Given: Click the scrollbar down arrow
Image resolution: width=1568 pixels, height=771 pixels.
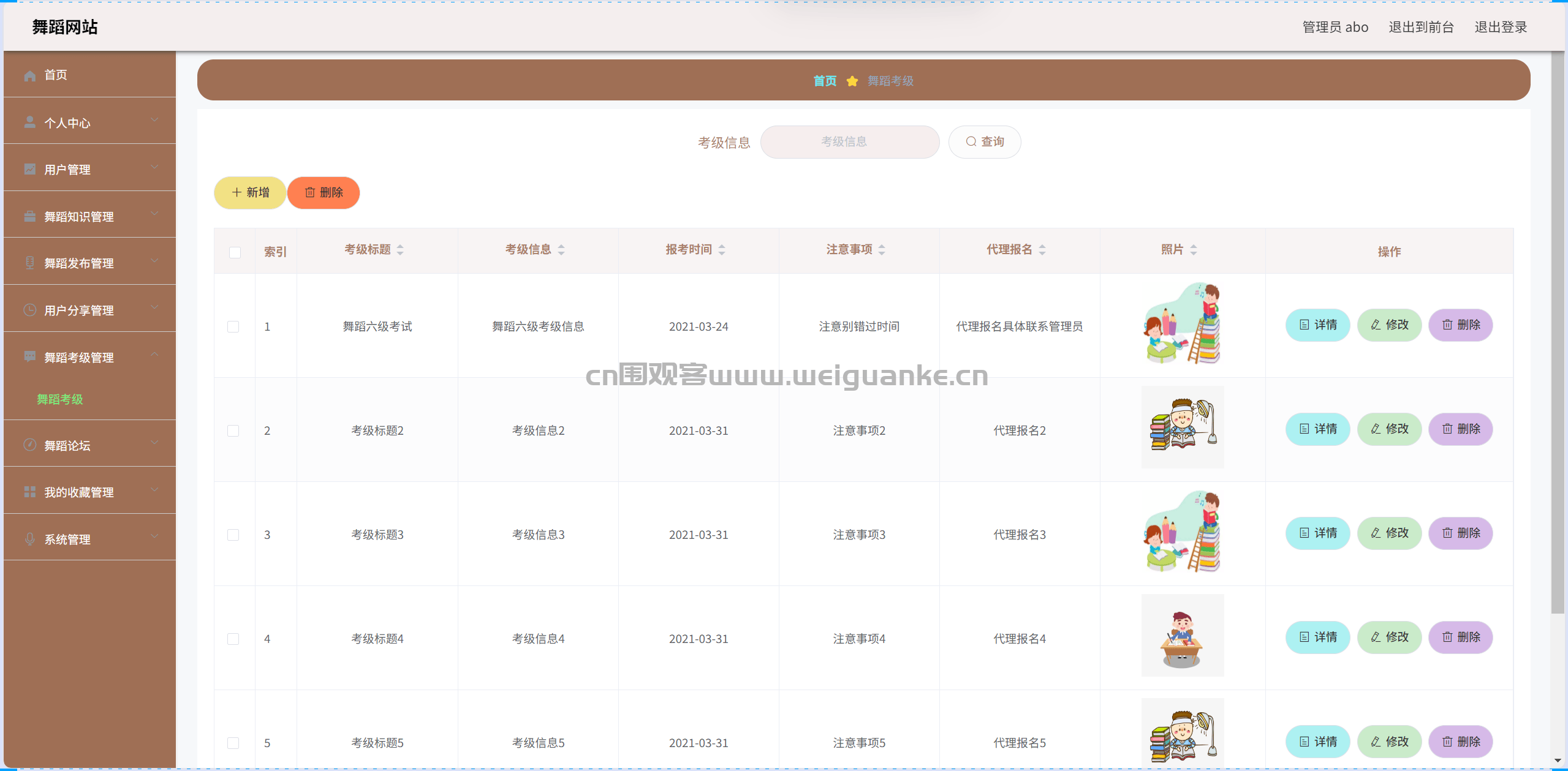Looking at the screenshot, I should pyautogui.click(x=1558, y=761).
